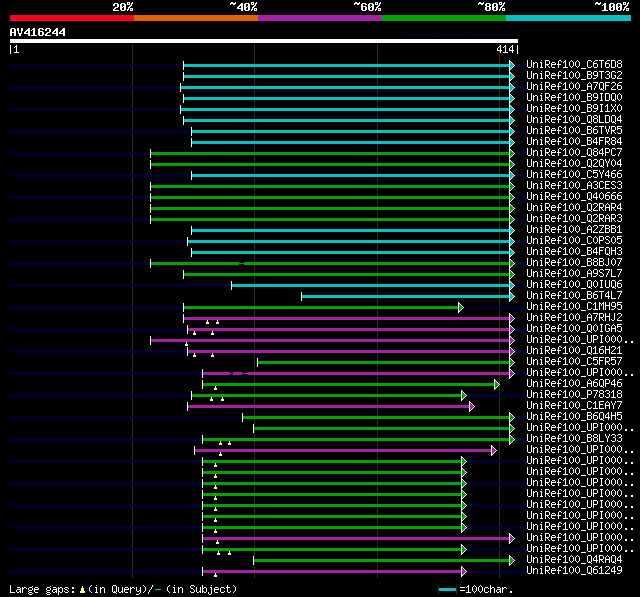Click the 20% identity legend label
The image size is (640, 597).
pyautogui.click(x=123, y=7)
